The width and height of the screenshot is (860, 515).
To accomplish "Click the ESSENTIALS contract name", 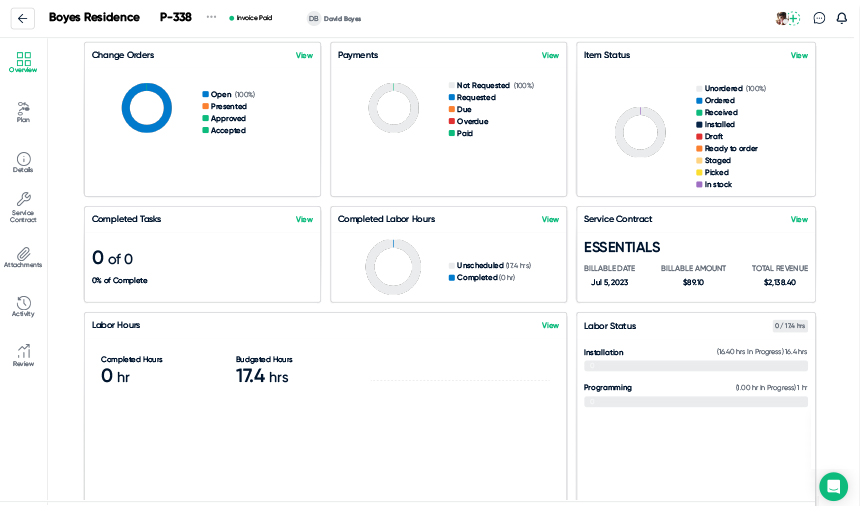I will (622, 247).
